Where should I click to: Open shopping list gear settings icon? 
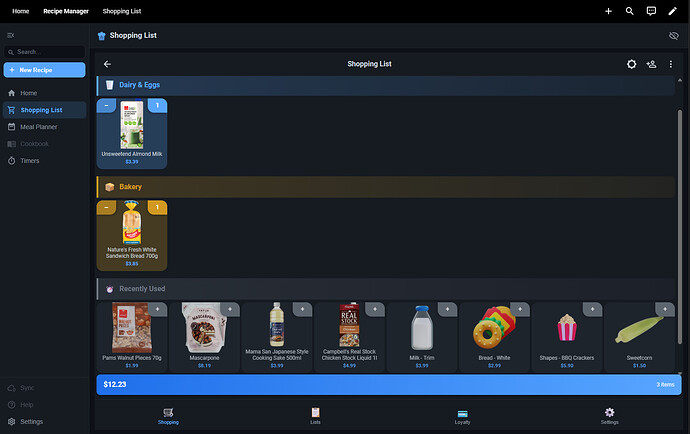631,64
